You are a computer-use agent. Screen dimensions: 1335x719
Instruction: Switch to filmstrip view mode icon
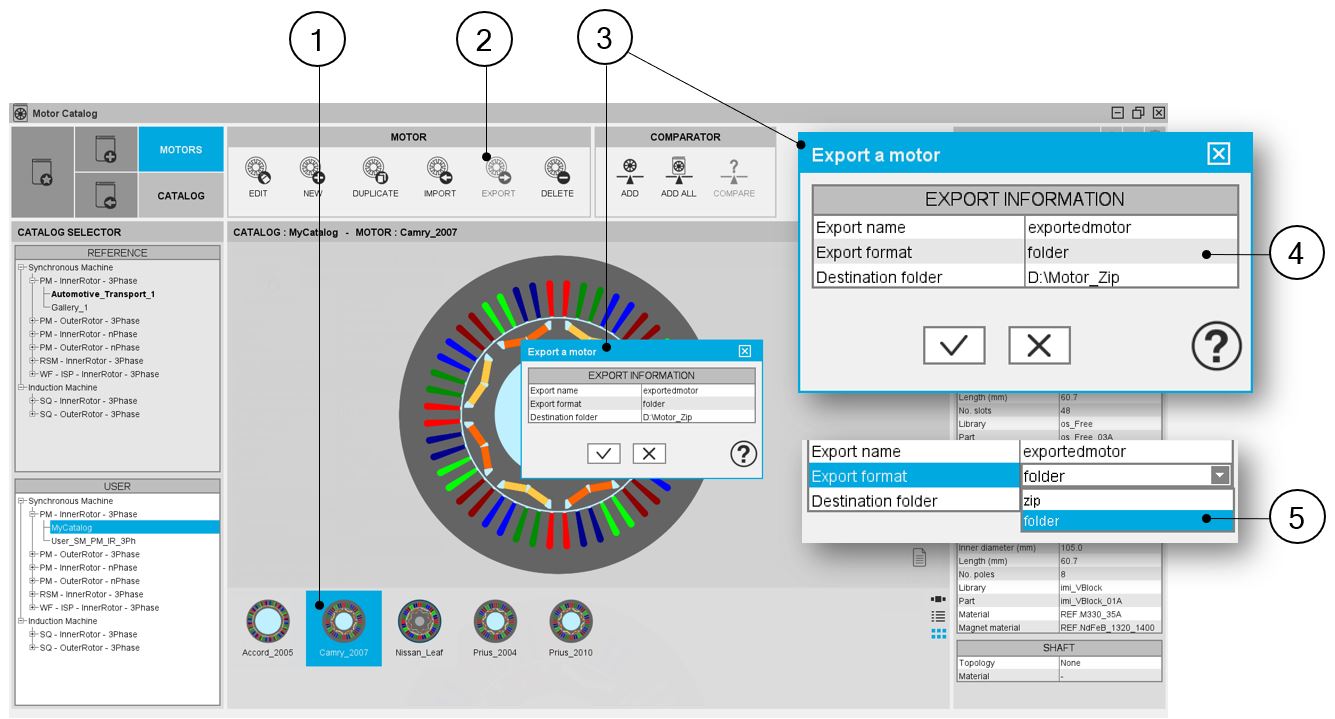point(938,599)
